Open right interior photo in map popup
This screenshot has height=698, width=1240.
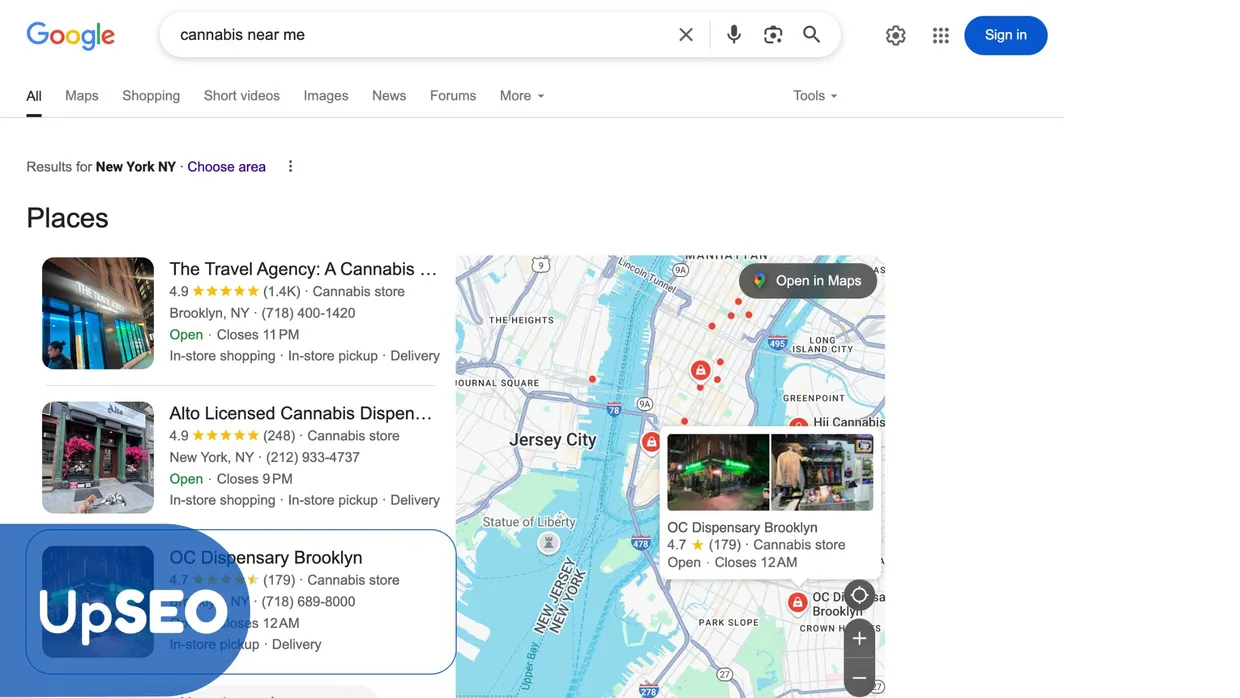coord(822,472)
